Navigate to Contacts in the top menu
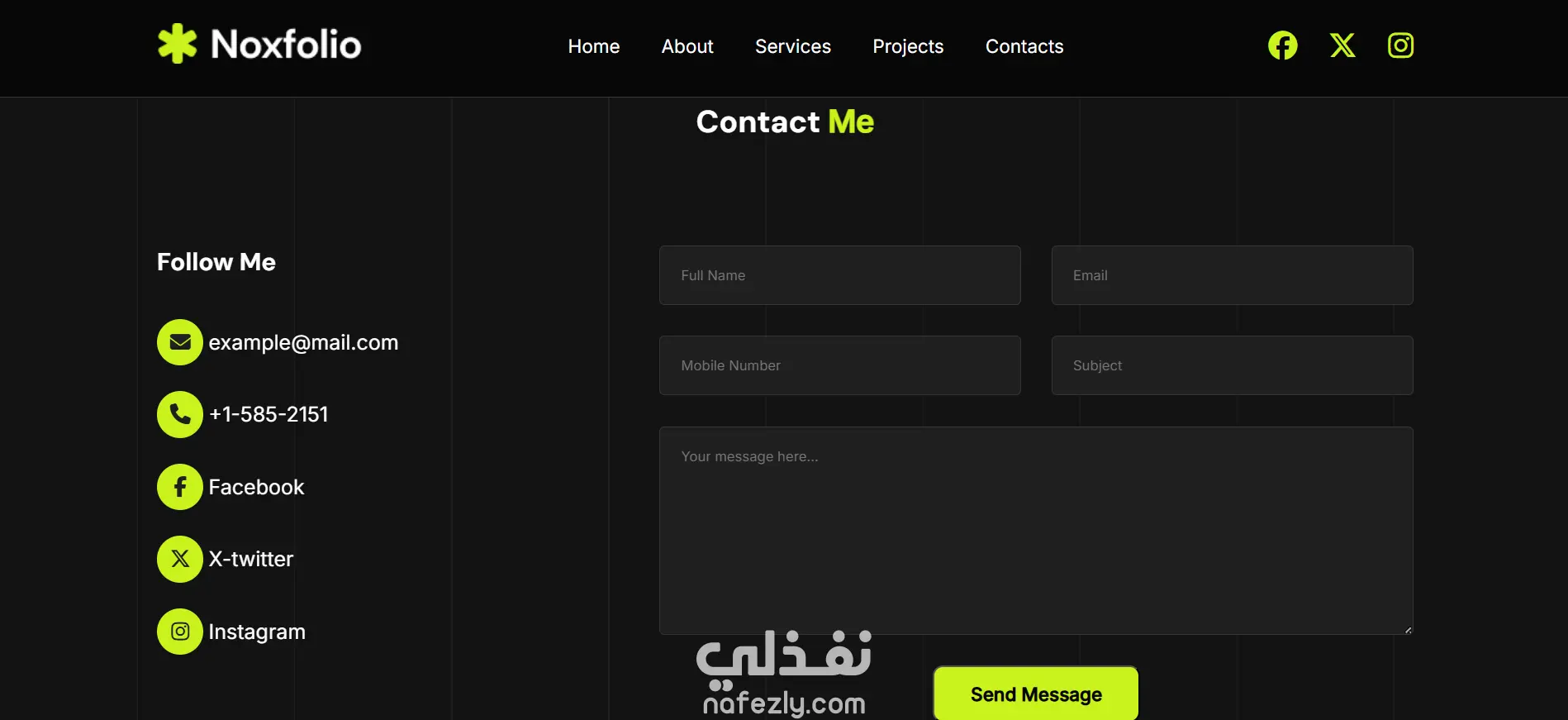The width and height of the screenshot is (1568, 720). tap(1024, 46)
